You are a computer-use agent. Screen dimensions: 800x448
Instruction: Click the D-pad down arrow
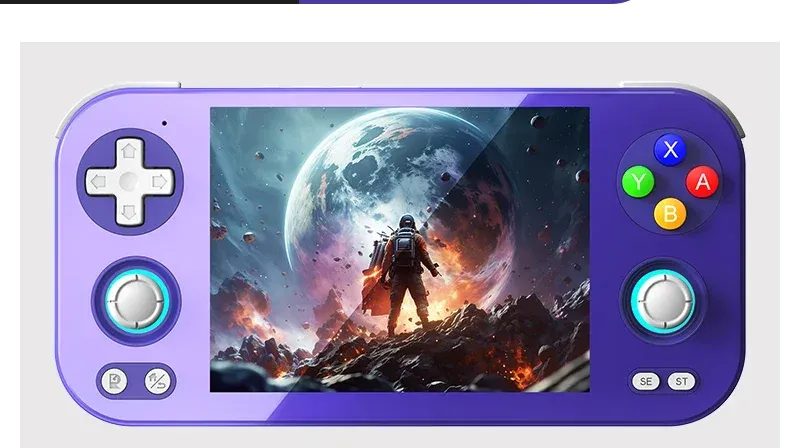[129, 212]
